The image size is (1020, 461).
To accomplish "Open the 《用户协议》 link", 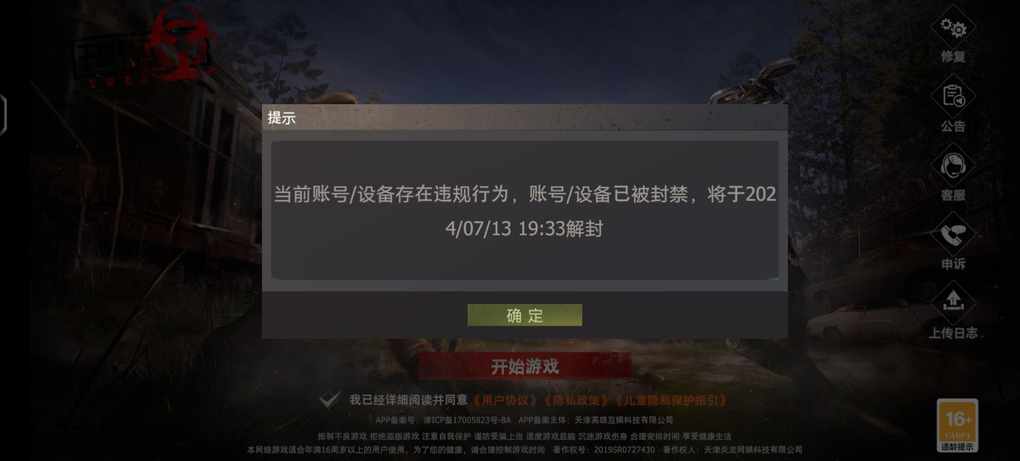I will (505, 400).
